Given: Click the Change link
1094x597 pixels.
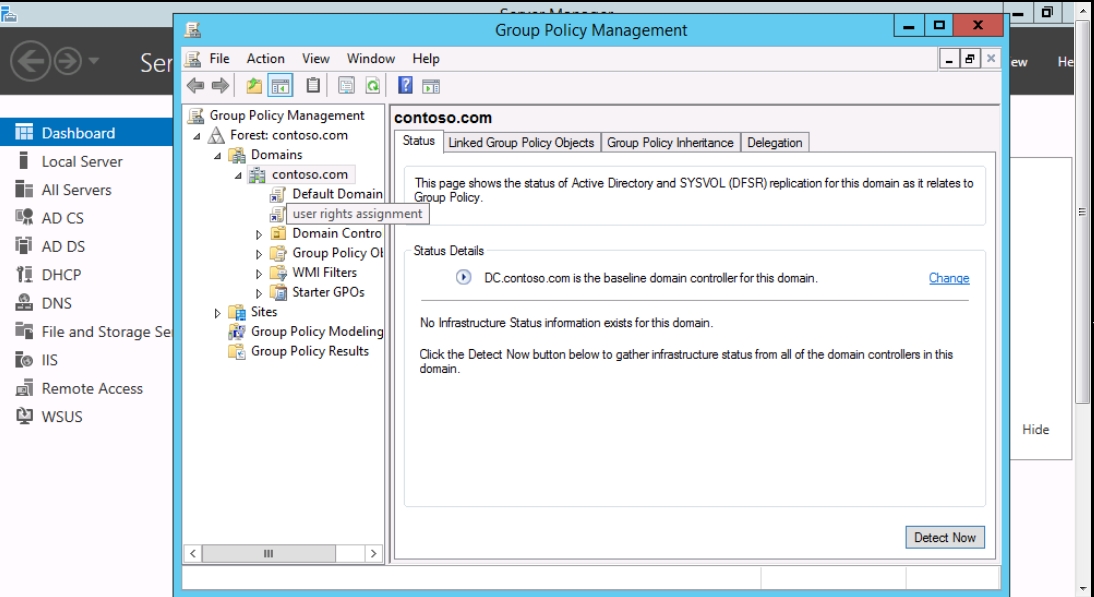Looking at the screenshot, I should pos(948,278).
